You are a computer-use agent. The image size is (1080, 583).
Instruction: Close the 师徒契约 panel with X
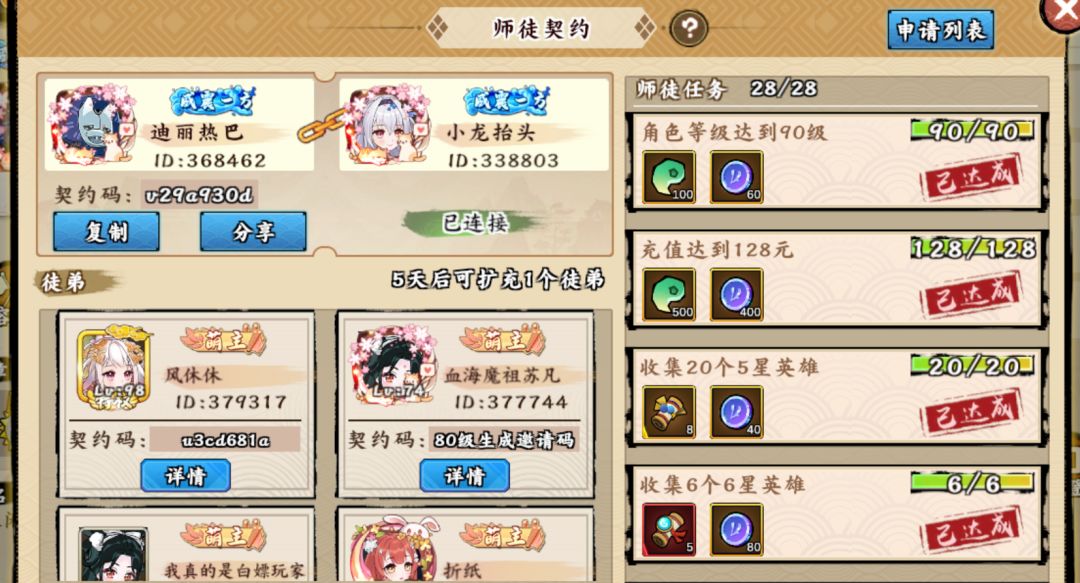point(1062,12)
